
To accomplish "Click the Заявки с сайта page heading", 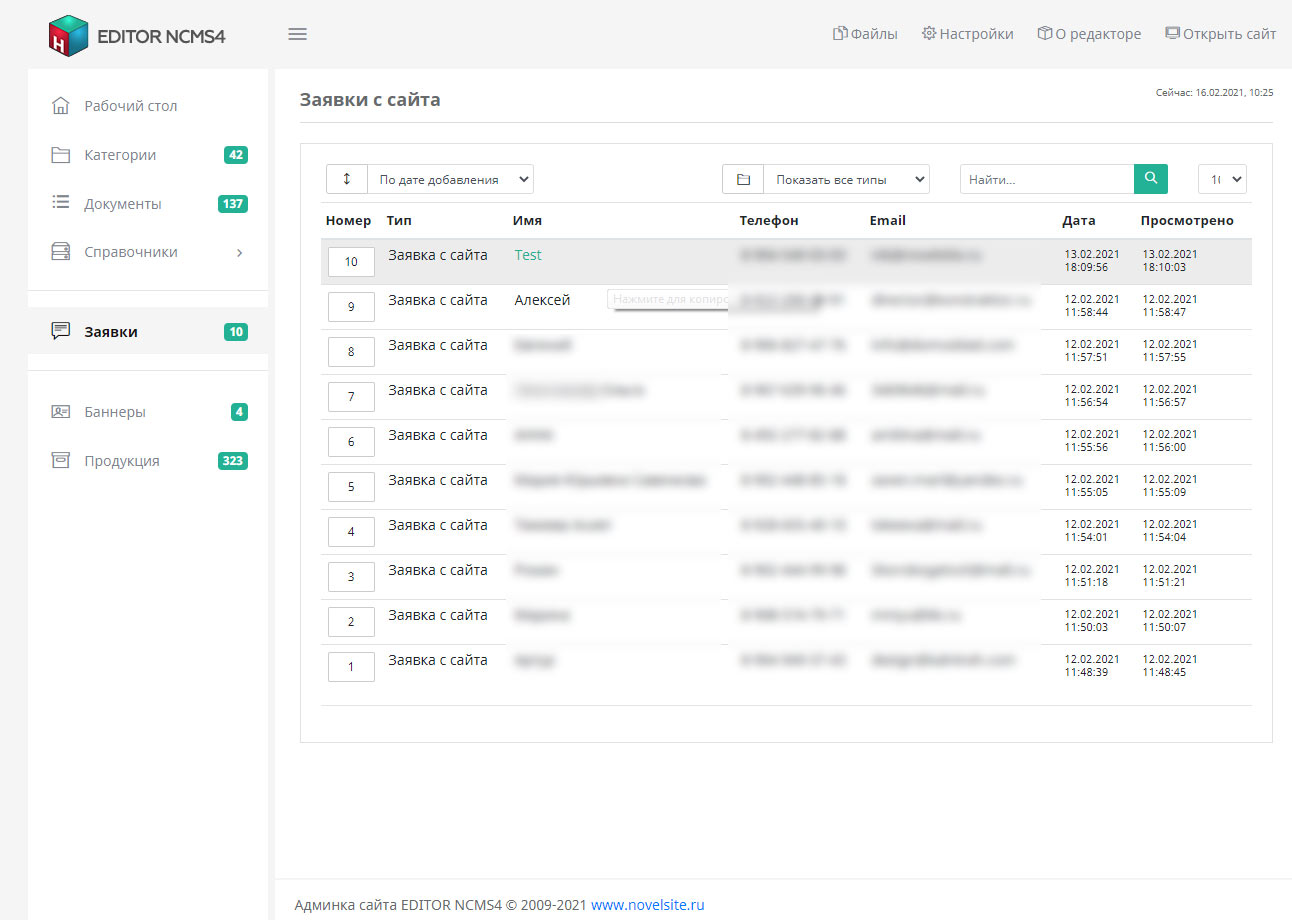I will click(x=370, y=100).
